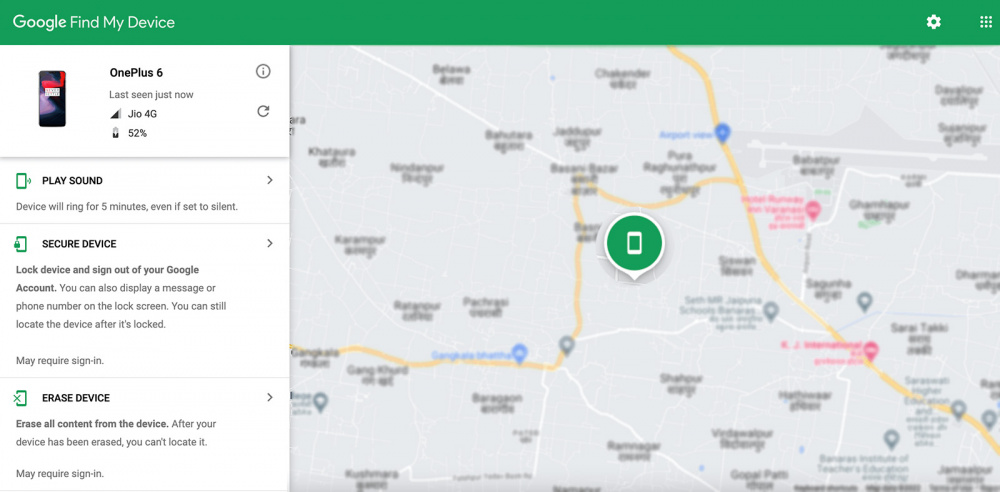Click the K. J. International pin
Viewport: 1000px width, 492px height.
(871, 350)
